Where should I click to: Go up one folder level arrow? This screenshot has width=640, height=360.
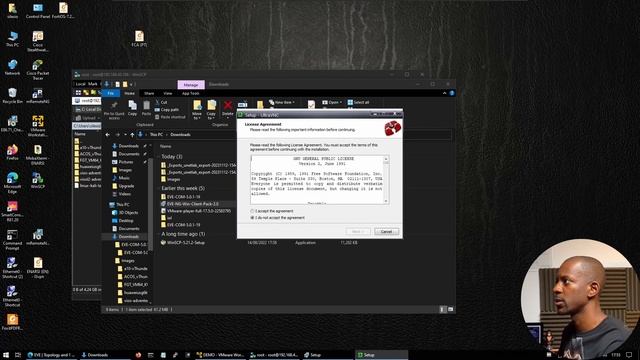click(x=132, y=135)
